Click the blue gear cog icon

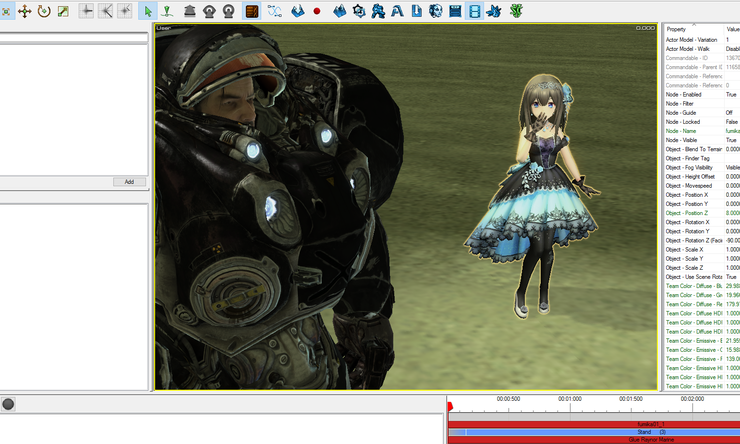[359, 11]
